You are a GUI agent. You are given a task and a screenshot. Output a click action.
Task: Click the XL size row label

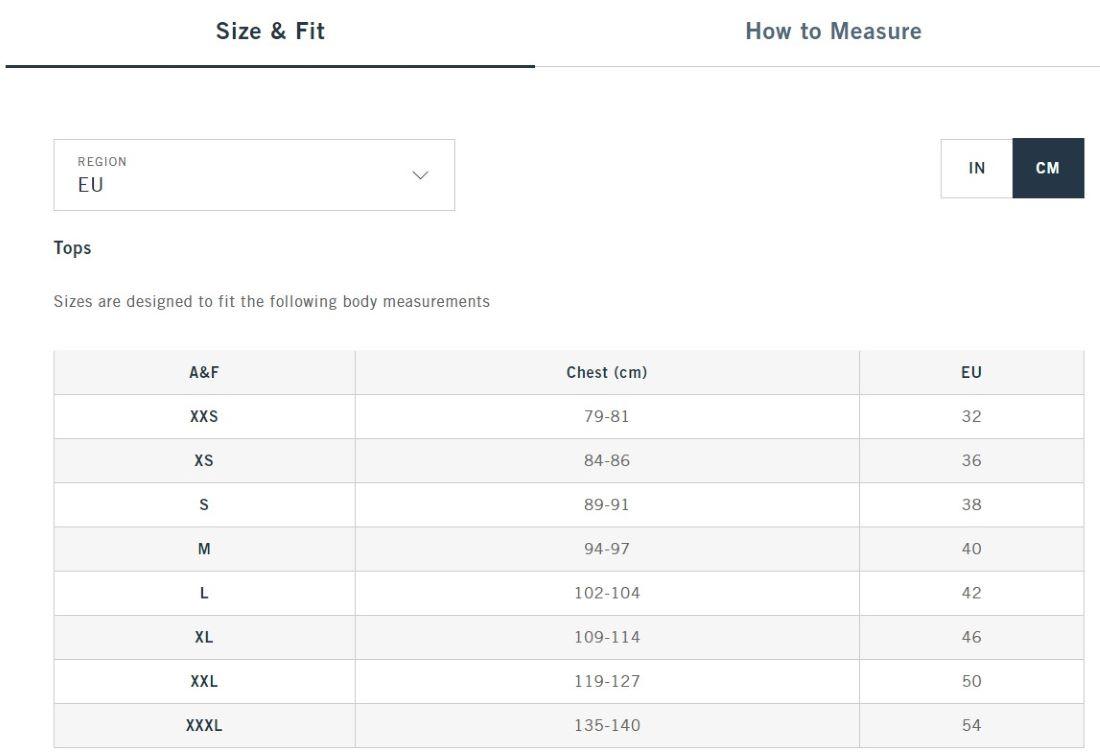204,637
